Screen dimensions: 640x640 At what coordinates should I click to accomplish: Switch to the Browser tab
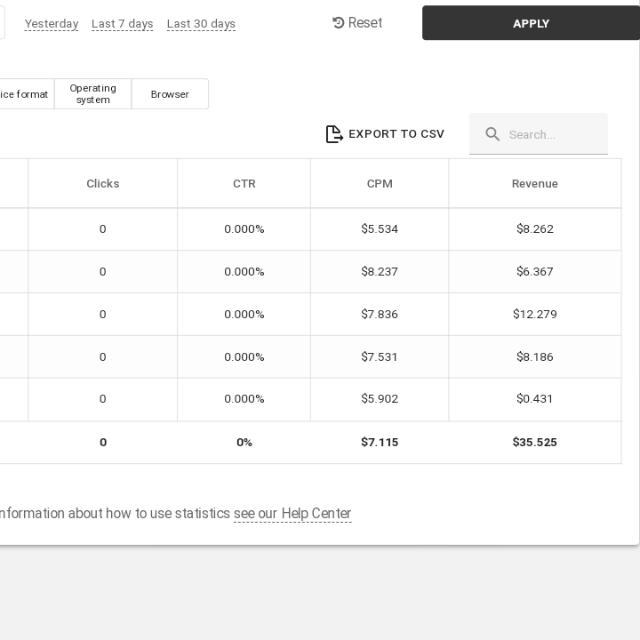click(170, 94)
